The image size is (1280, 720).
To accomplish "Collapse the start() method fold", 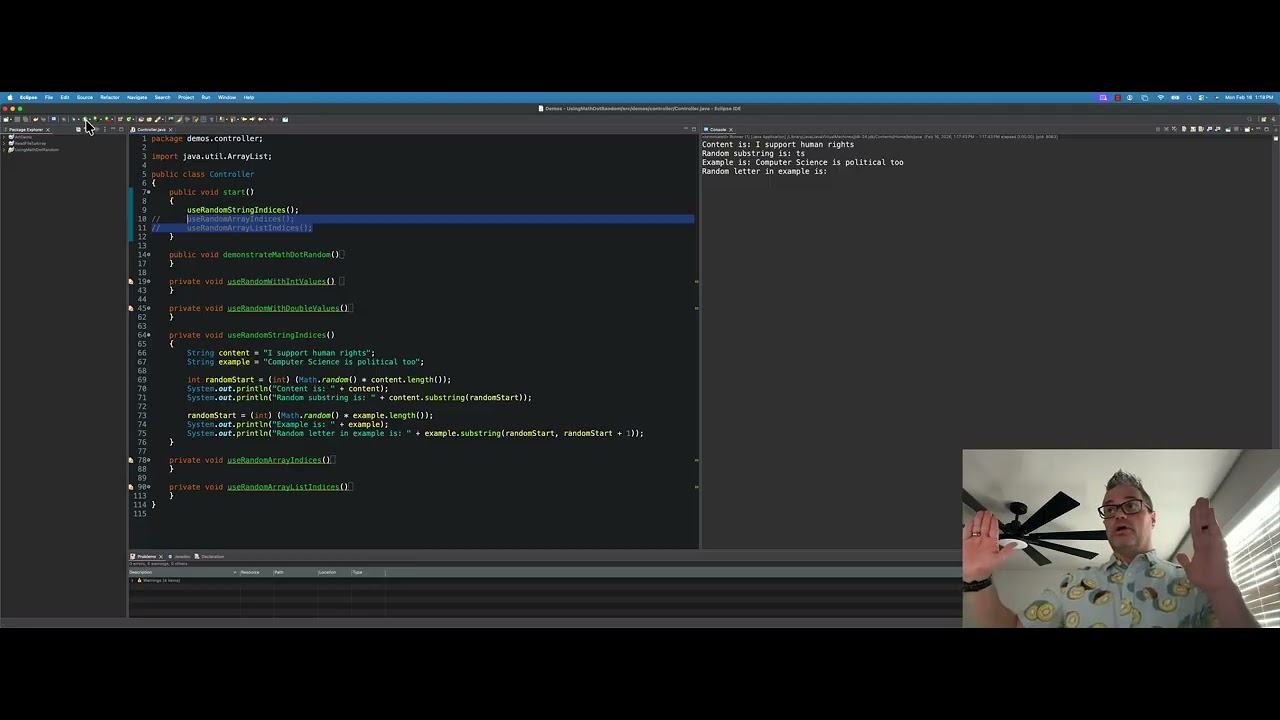I will pyautogui.click(x=149, y=192).
